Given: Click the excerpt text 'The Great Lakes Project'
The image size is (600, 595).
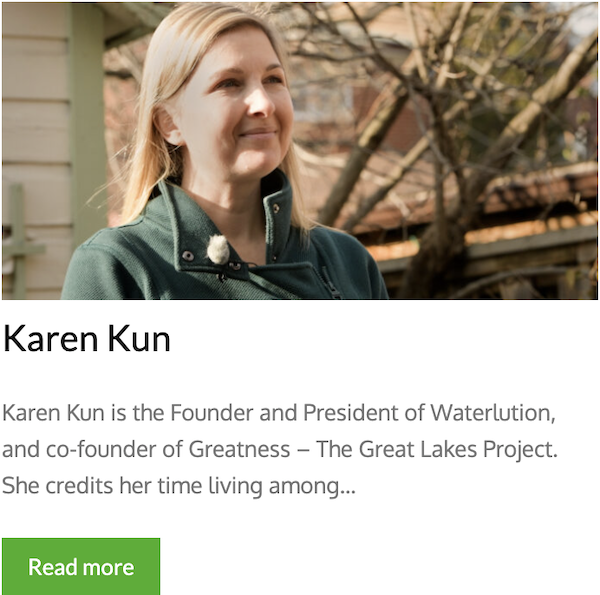Looking at the screenshot, I should [x=437, y=449].
